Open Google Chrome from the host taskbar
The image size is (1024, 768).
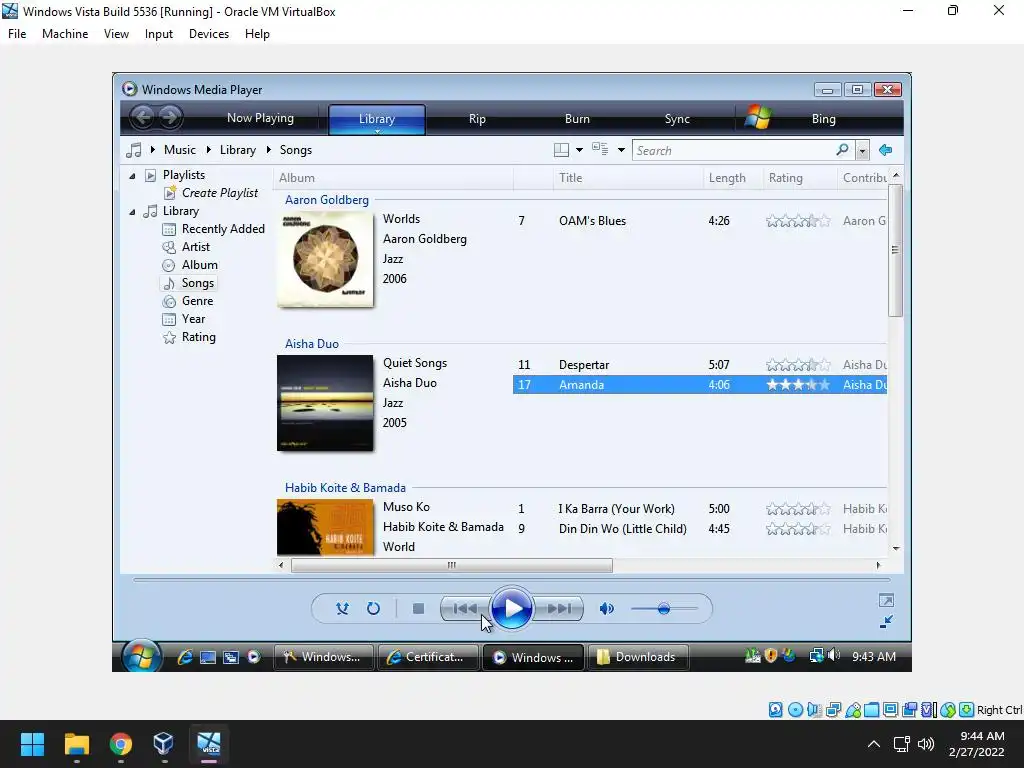click(121, 744)
